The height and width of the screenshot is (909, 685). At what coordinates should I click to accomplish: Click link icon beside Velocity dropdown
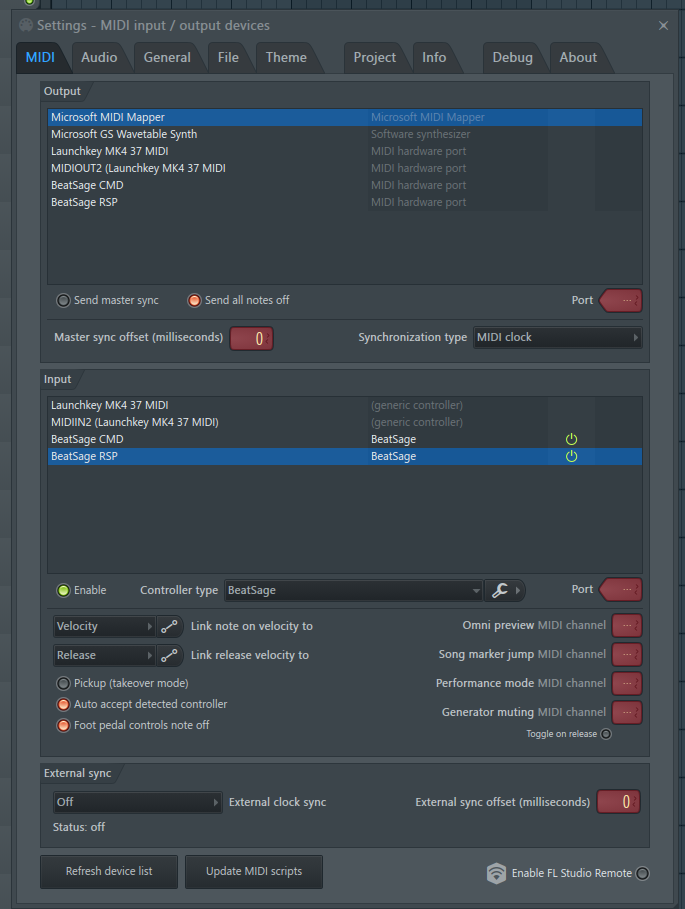pyautogui.click(x=169, y=626)
